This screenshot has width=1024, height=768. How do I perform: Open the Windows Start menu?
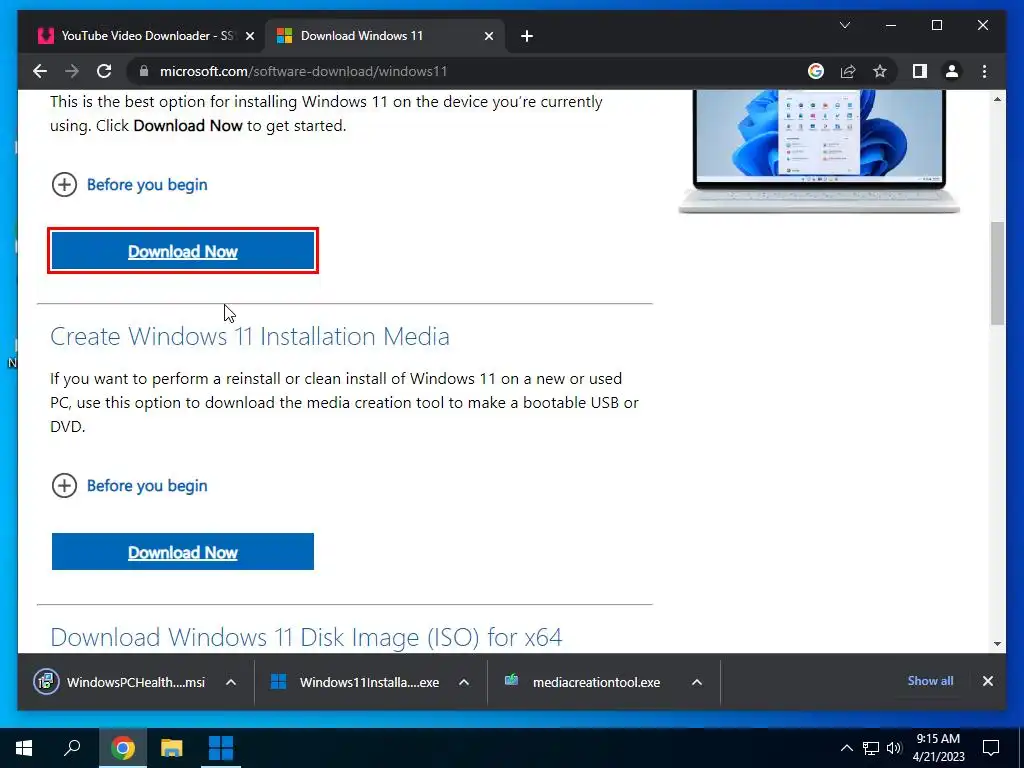(24, 748)
